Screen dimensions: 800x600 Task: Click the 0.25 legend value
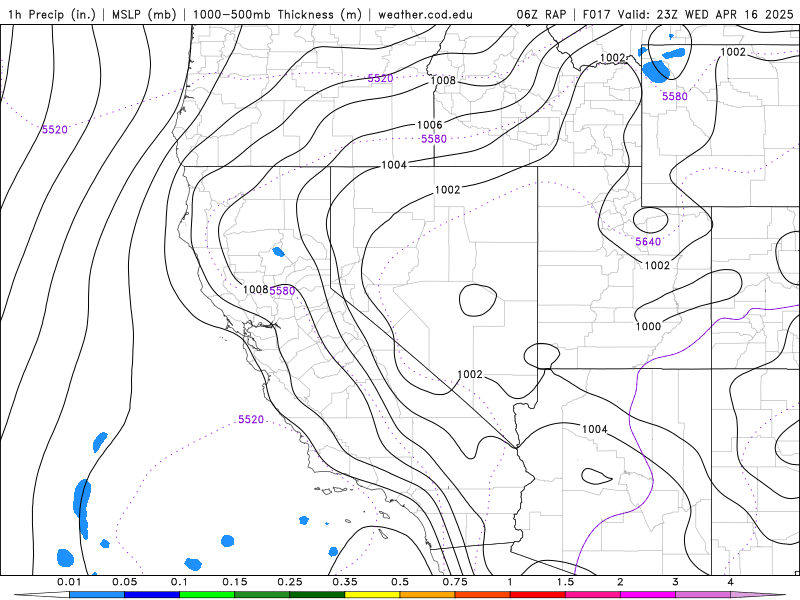tap(290, 582)
